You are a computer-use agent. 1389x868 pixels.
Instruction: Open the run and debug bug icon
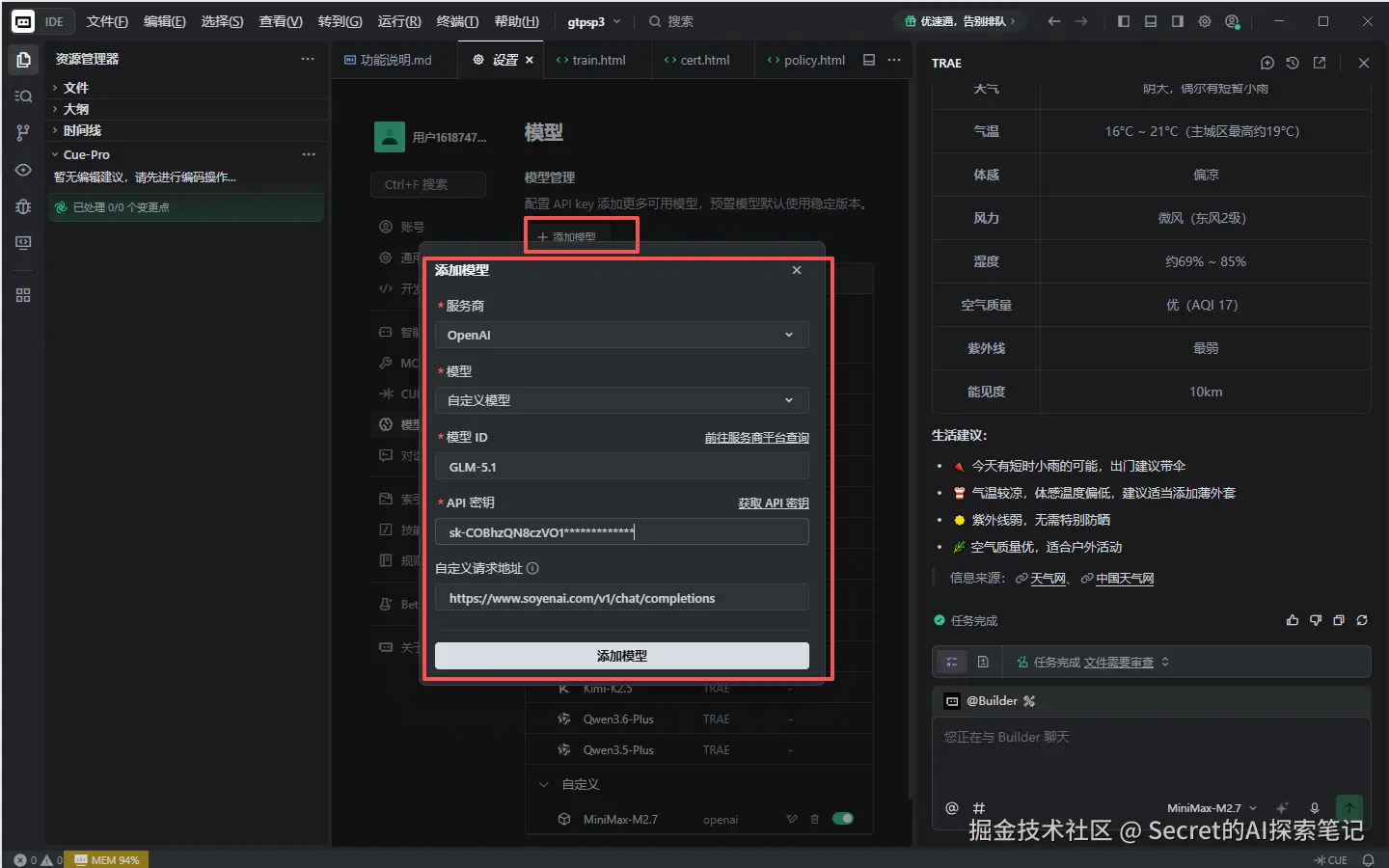click(23, 206)
